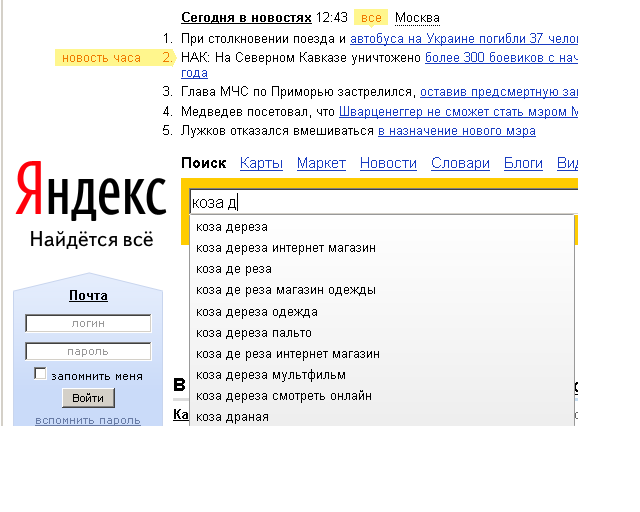Switch to the 'Маркет' service tab
Screen dimensions: 640x512
[321, 163]
